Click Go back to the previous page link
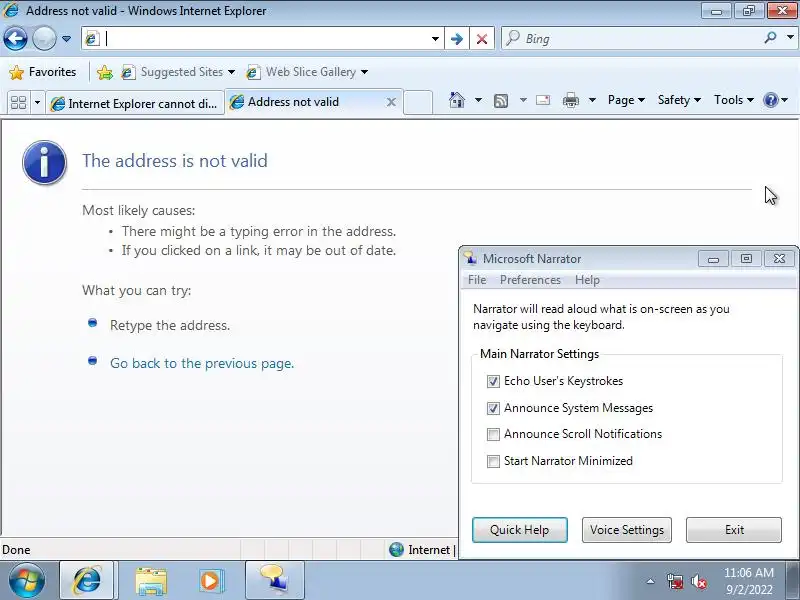 (x=202, y=363)
